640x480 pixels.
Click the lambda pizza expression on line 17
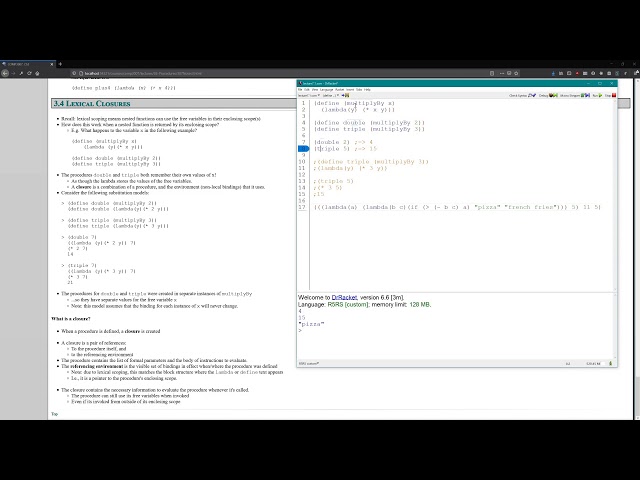[x=457, y=207]
